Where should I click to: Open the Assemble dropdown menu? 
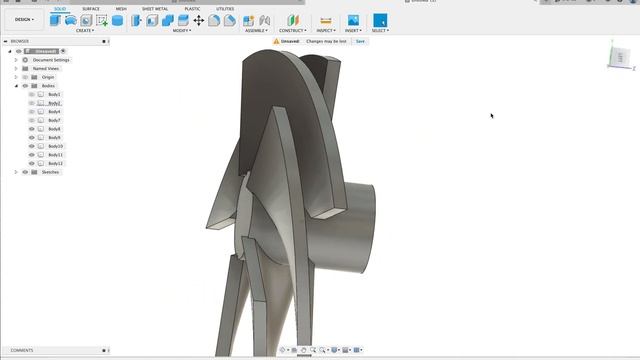(256, 31)
